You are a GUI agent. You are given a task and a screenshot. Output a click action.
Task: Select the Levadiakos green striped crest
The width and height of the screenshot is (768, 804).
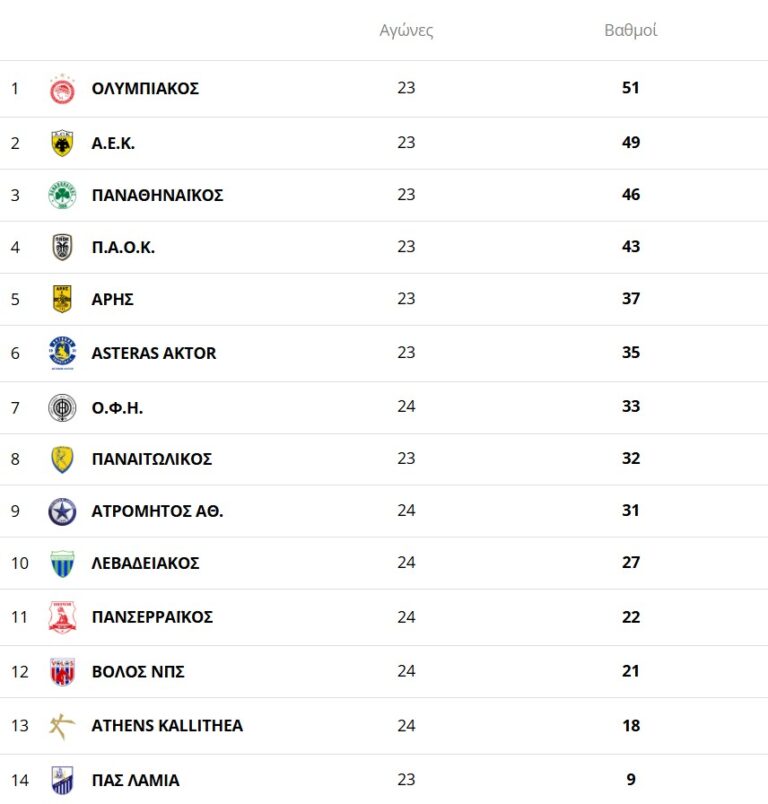click(62, 563)
